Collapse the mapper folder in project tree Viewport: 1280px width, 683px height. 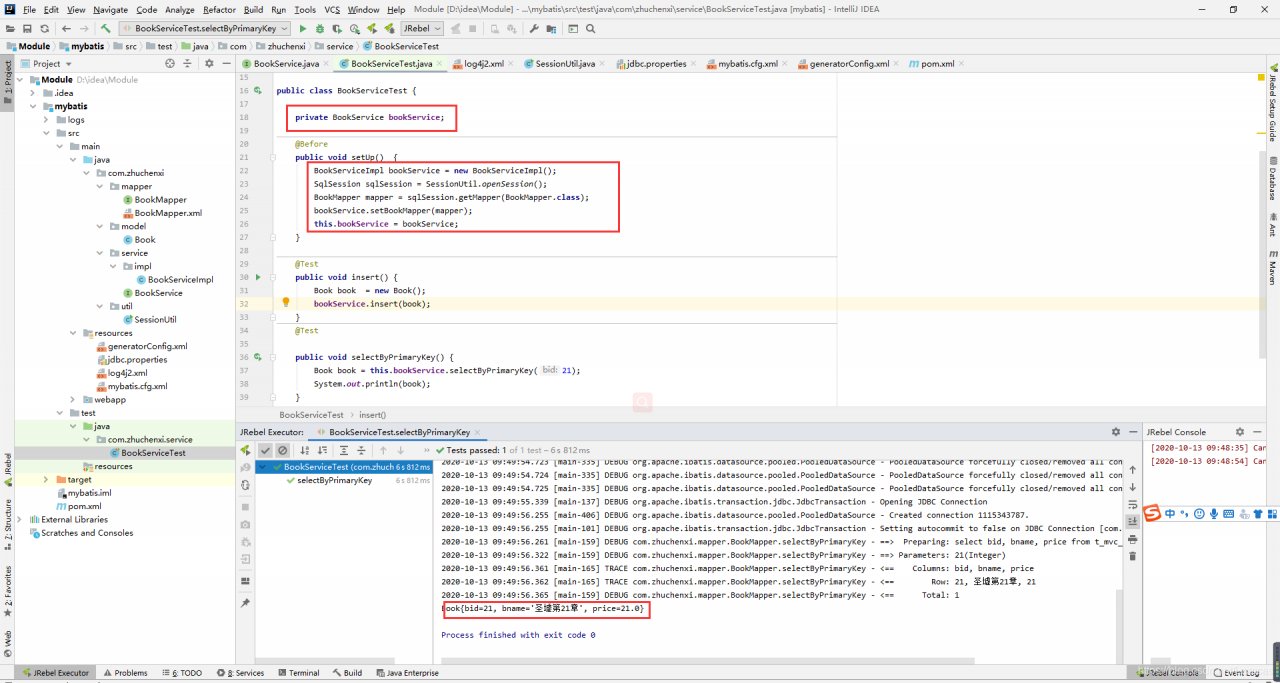tap(100, 187)
